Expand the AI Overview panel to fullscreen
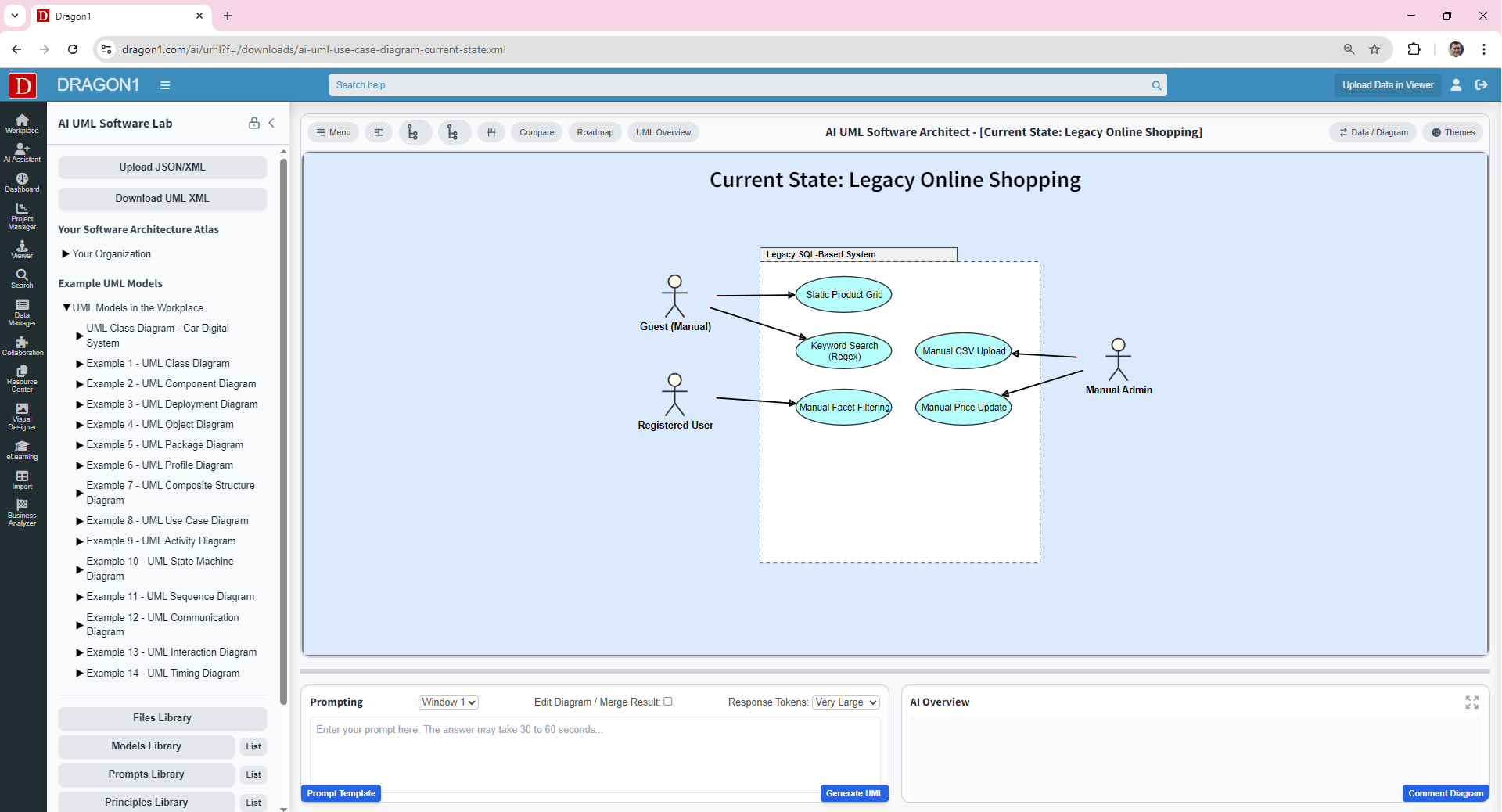 [x=1471, y=702]
